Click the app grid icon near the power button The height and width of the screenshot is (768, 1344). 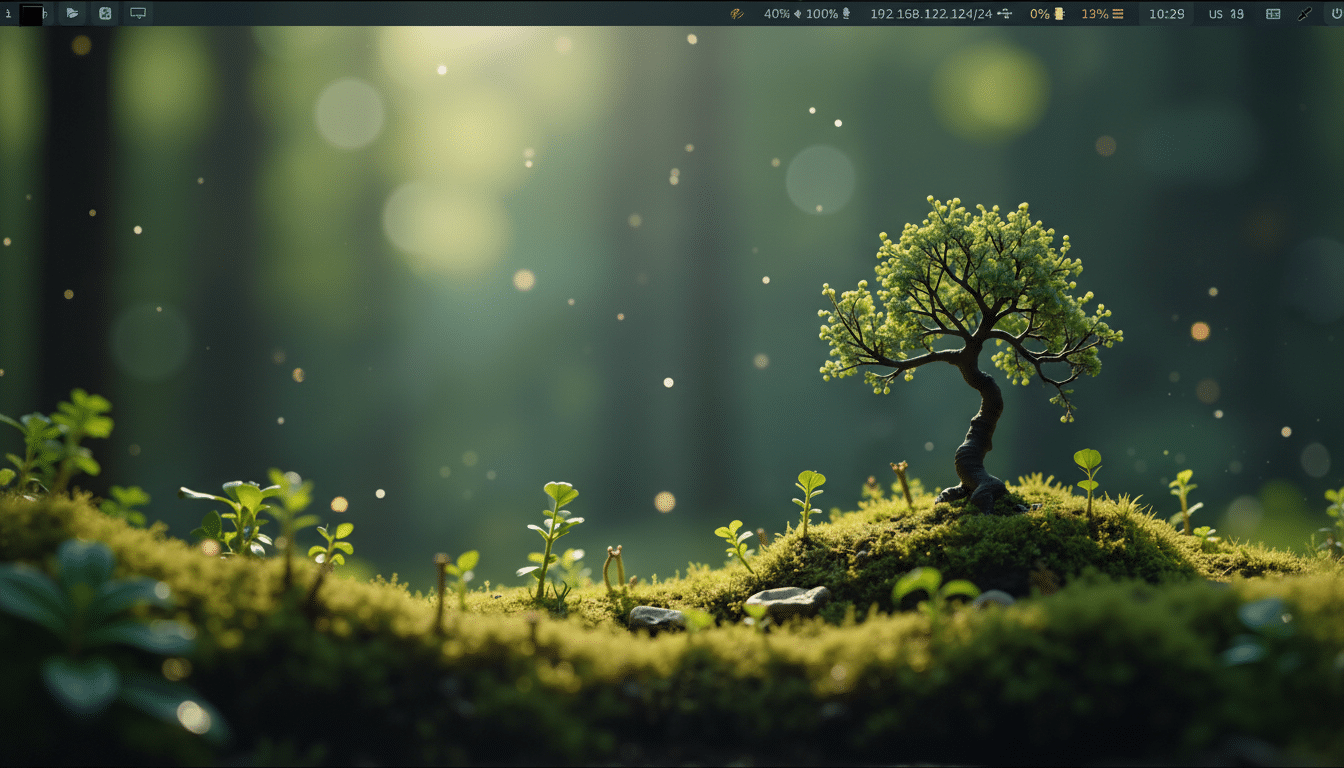point(1273,13)
